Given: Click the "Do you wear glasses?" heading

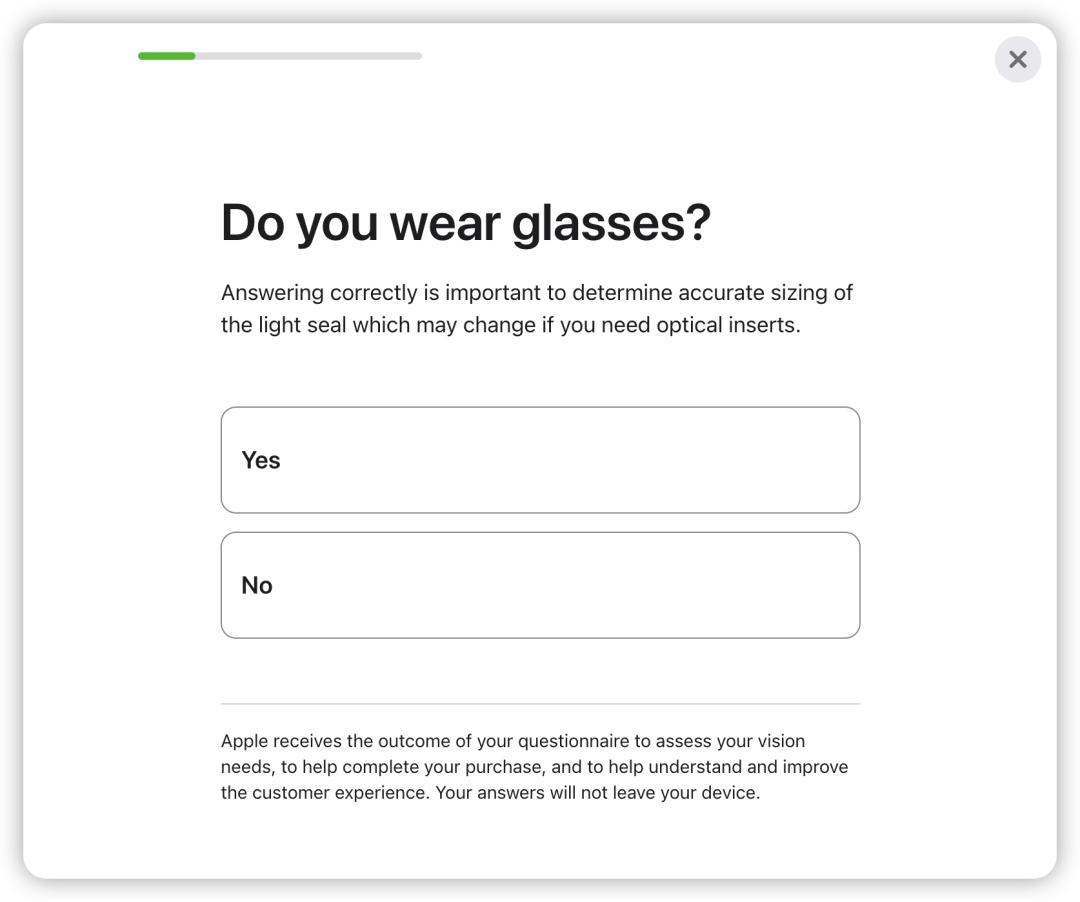Looking at the screenshot, I should pyautogui.click(x=465, y=222).
